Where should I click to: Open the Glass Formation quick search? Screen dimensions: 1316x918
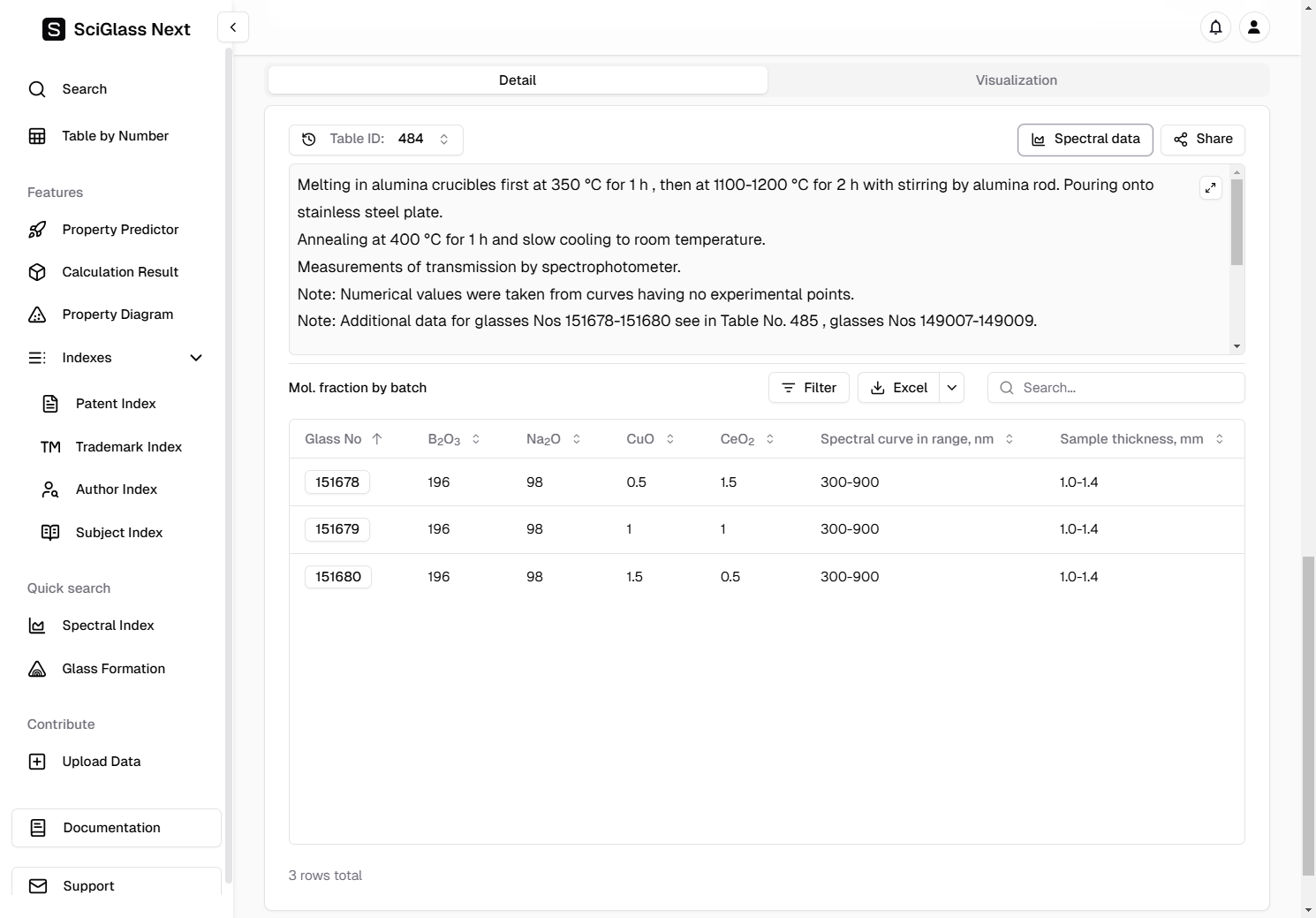click(x=113, y=669)
